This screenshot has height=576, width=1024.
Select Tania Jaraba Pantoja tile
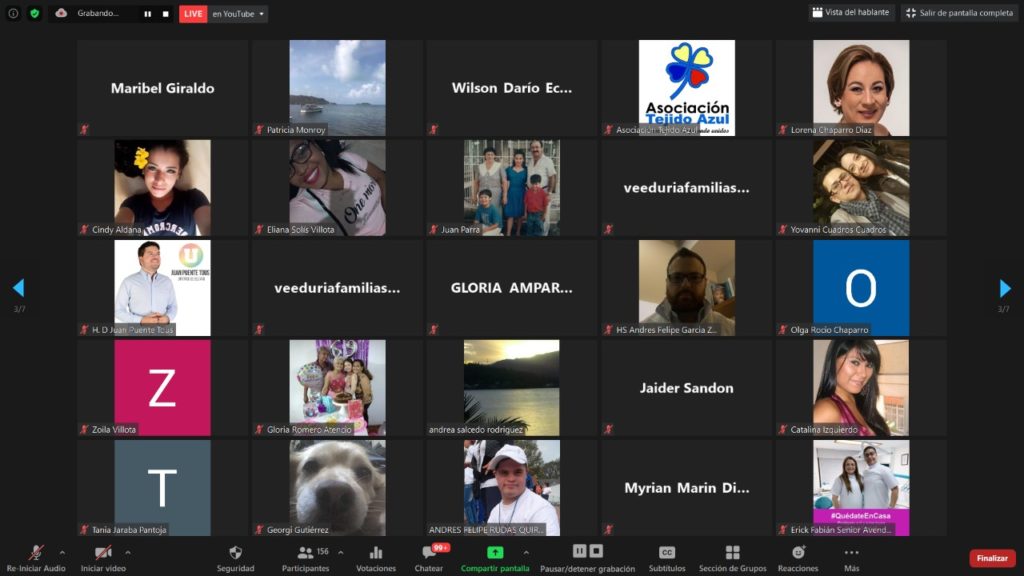pyautogui.click(x=163, y=488)
